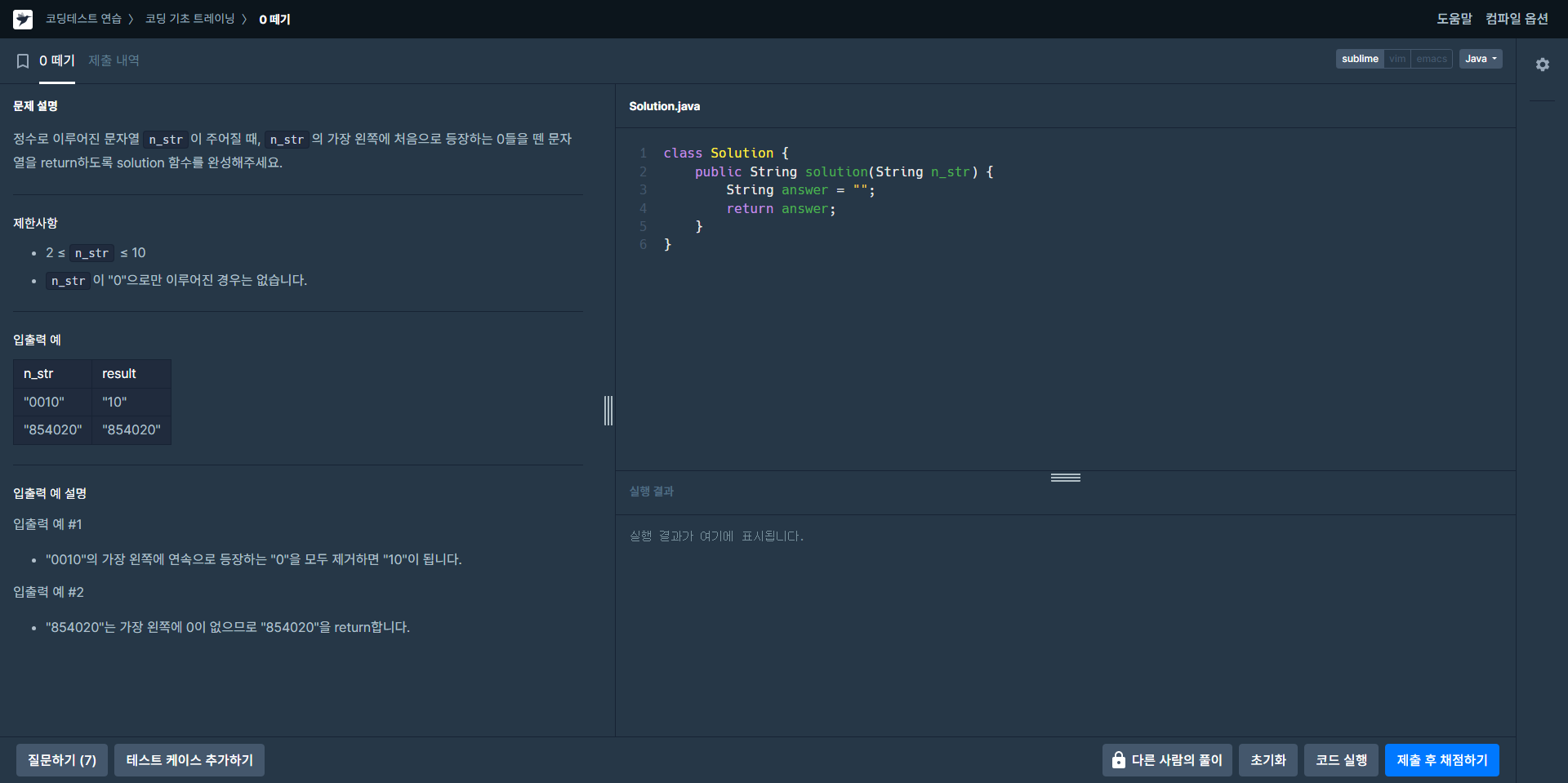Click the Programmers logo icon
The height and width of the screenshot is (783, 1568).
pos(23,19)
